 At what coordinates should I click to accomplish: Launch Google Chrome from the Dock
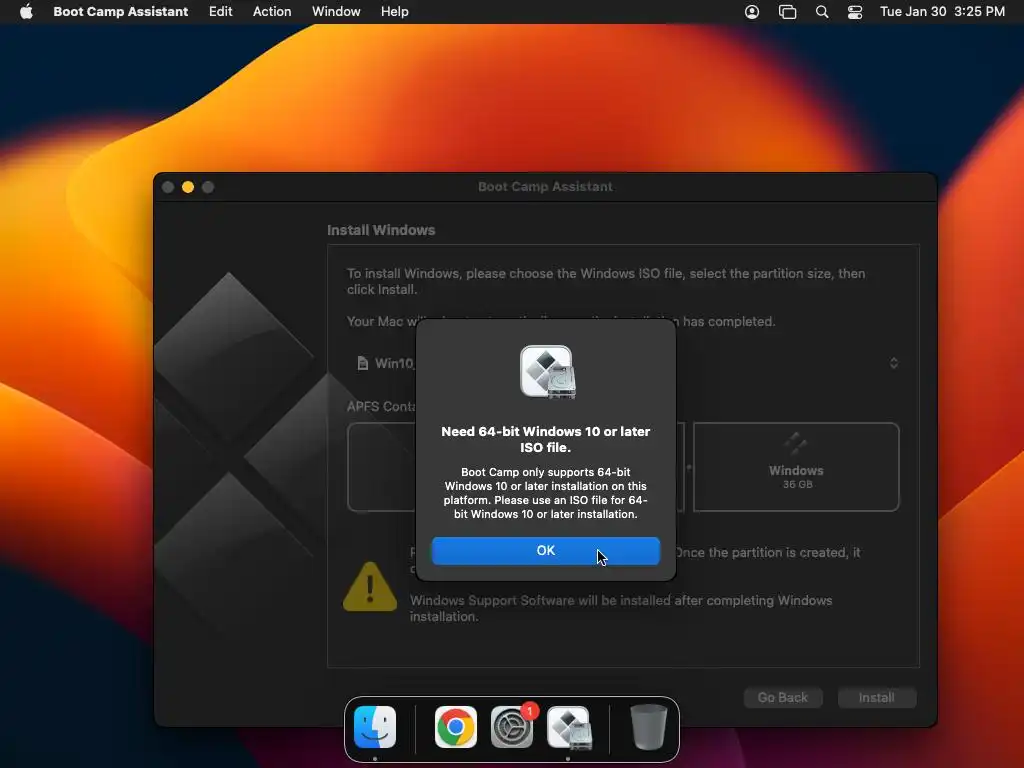coord(455,727)
